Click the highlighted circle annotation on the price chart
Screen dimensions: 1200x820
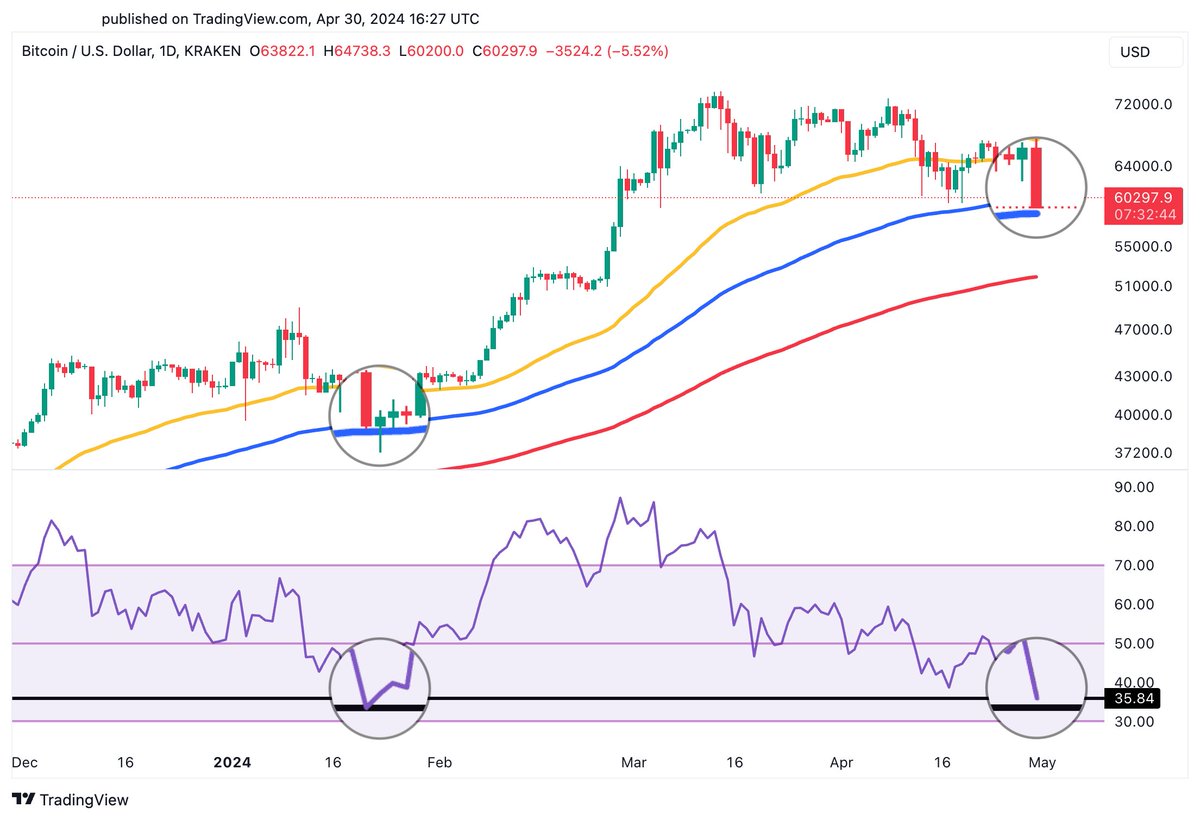1037,186
